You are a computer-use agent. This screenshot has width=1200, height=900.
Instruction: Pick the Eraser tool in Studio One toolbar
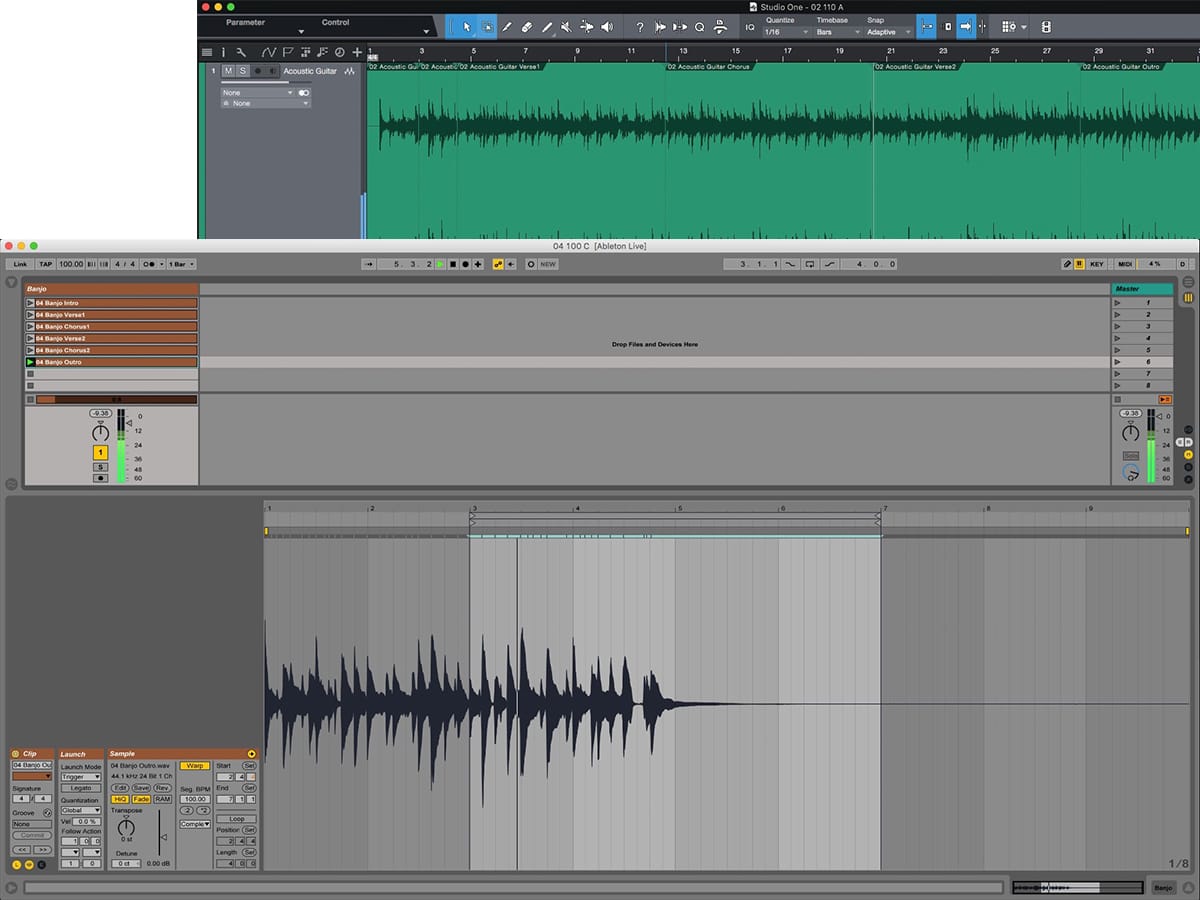click(x=526, y=27)
